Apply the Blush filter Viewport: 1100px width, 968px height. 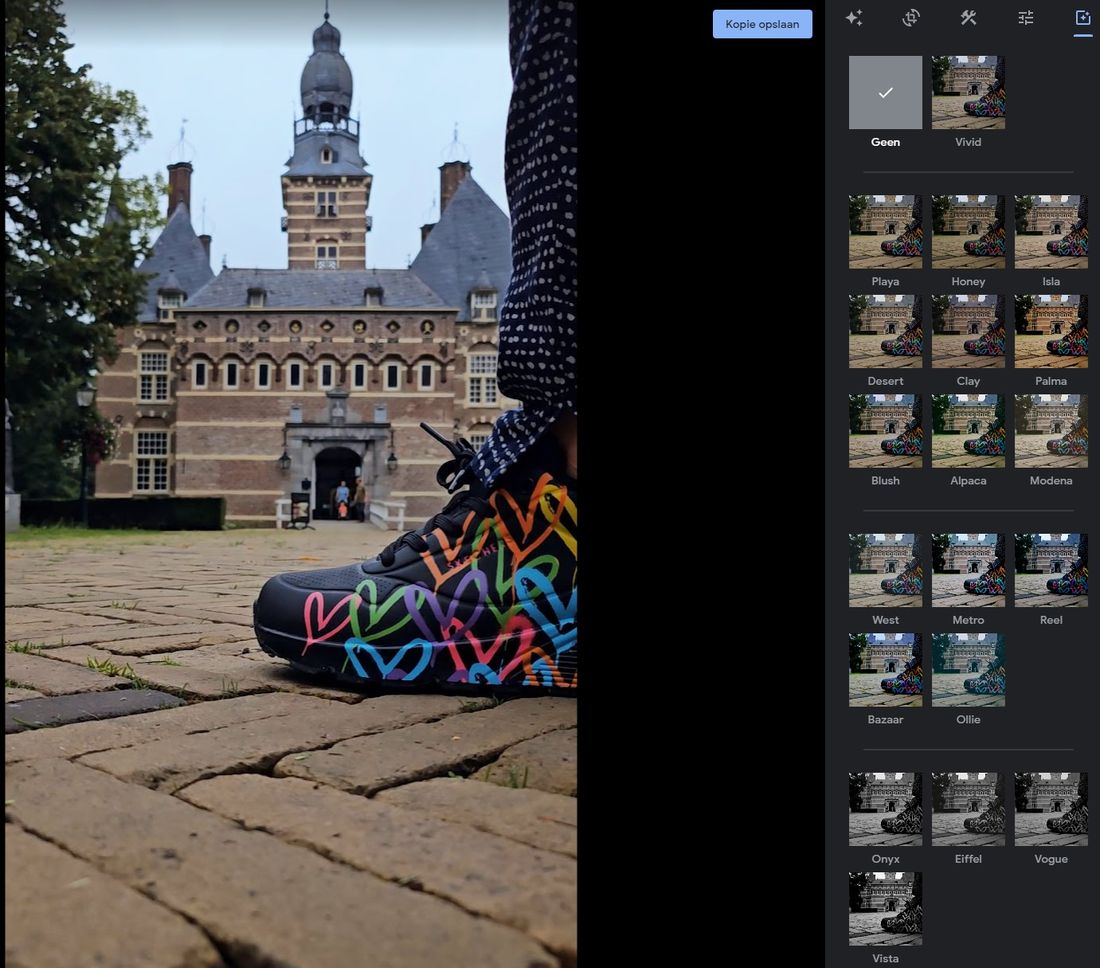[885, 431]
